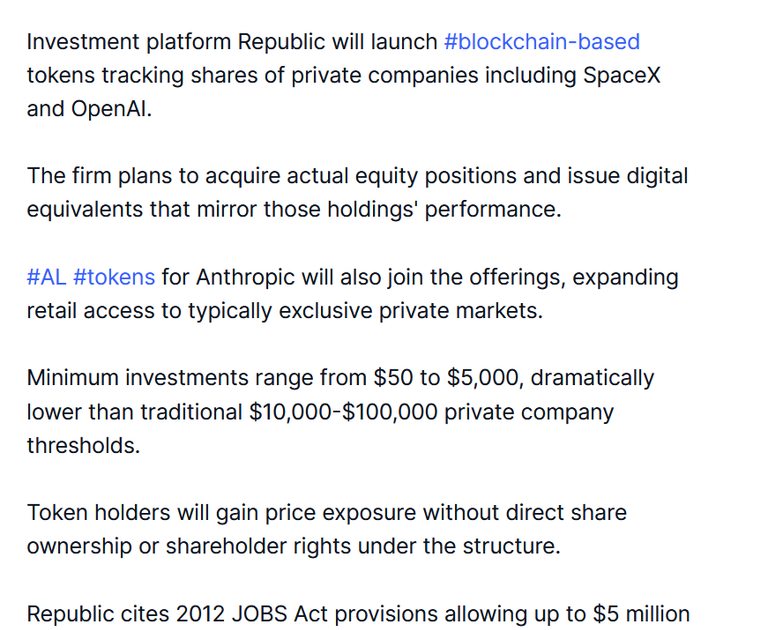Open the #tokens hashtag link
768x630 pixels.
click(114, 277)
